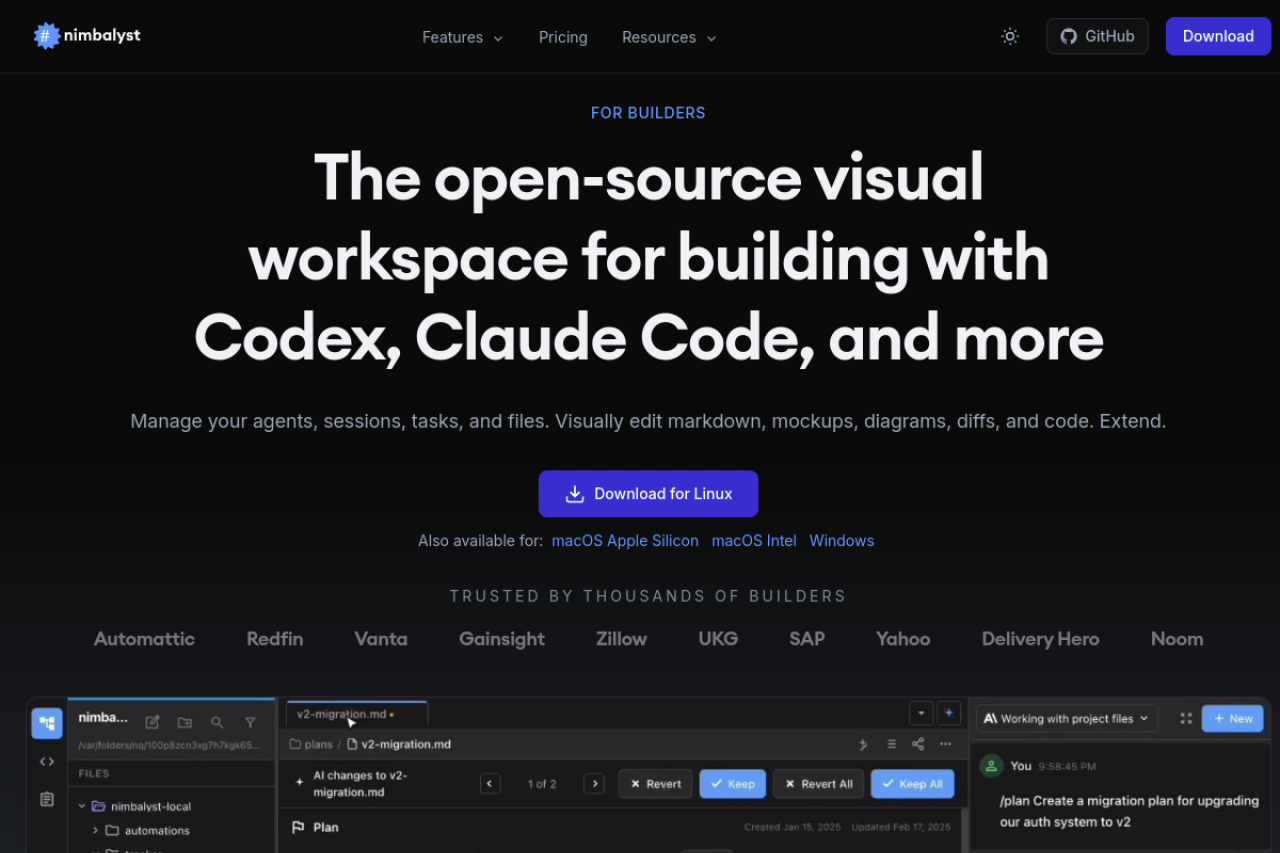This screenshot has width=1280, height=853.
Task: Click the "1 of 2" change counter
Action: point(542,784)
